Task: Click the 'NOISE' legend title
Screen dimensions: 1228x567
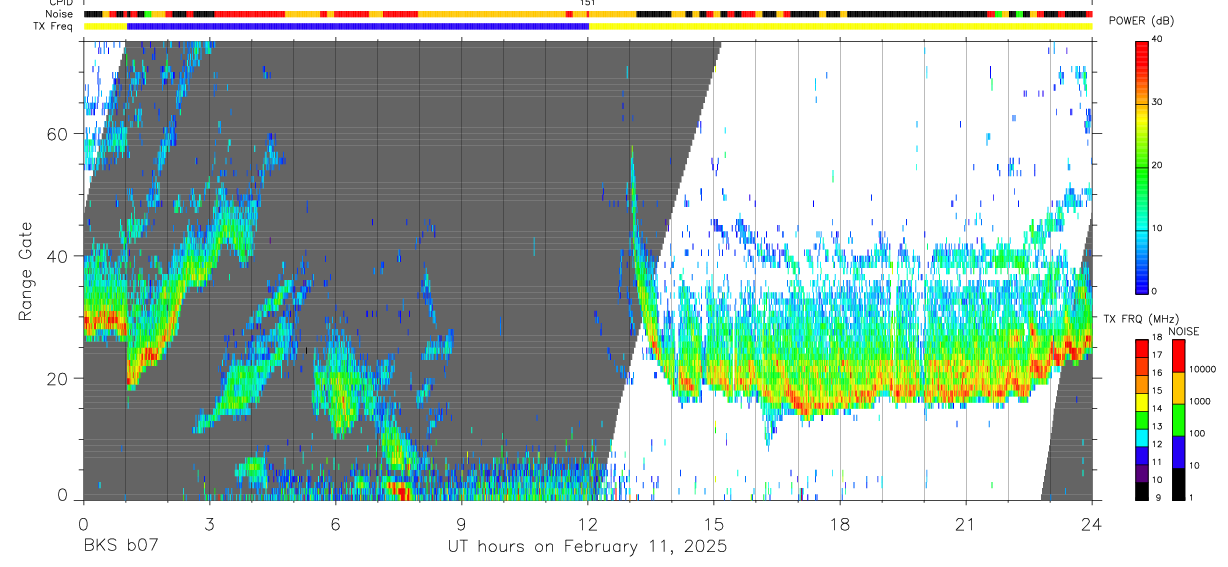Action: click(1184, 332)
